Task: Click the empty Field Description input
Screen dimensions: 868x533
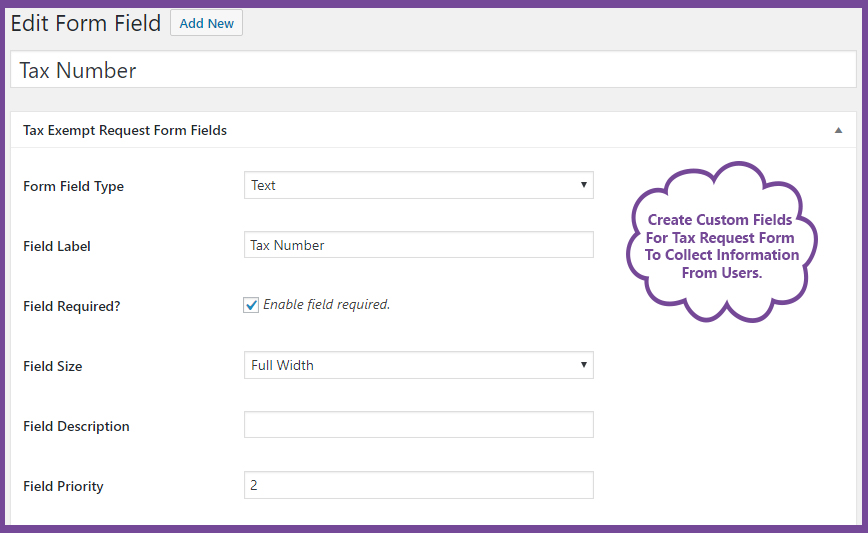Action: click(418, 425)
